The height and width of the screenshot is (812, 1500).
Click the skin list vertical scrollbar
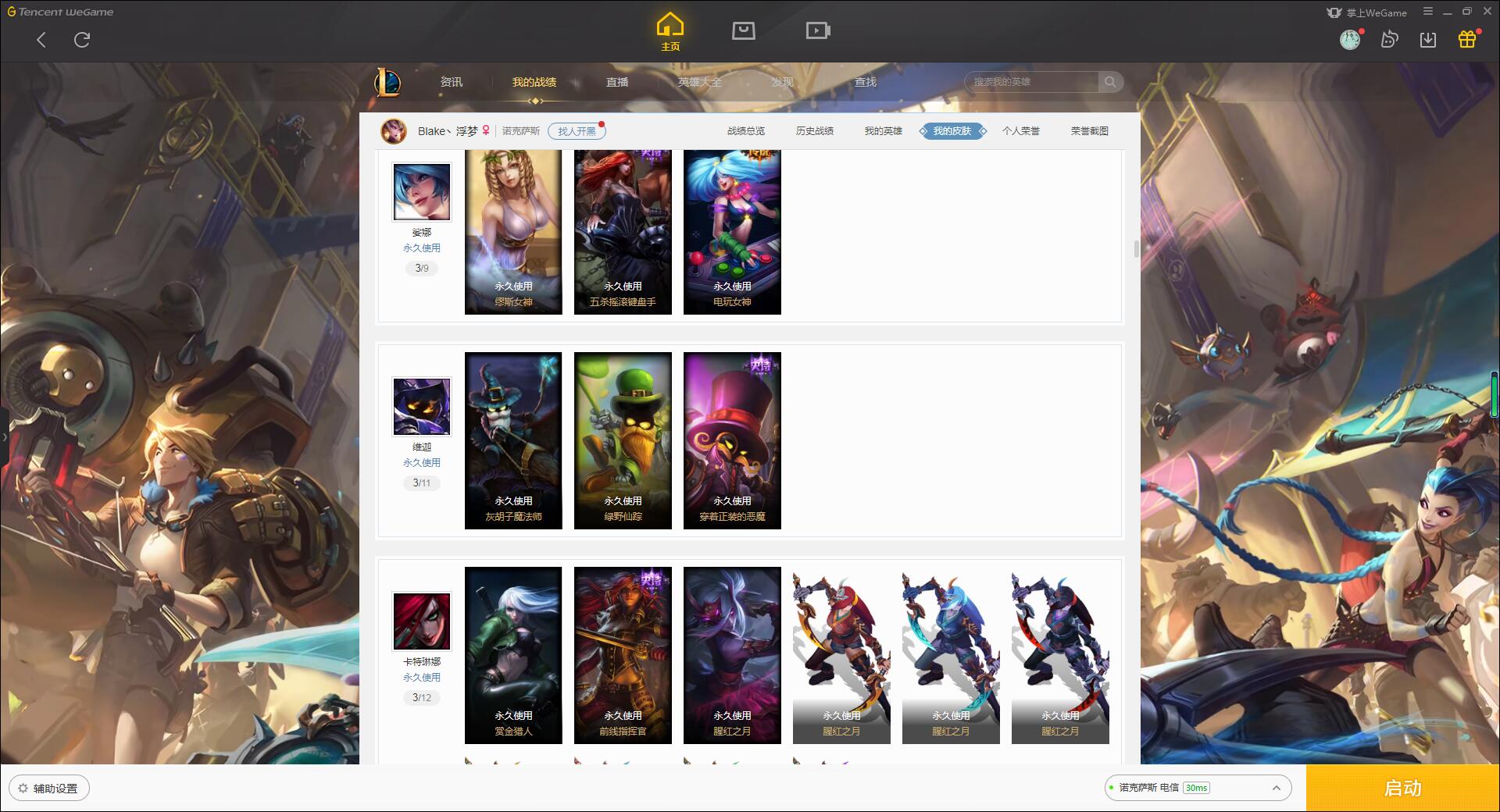coord(1136,249)
